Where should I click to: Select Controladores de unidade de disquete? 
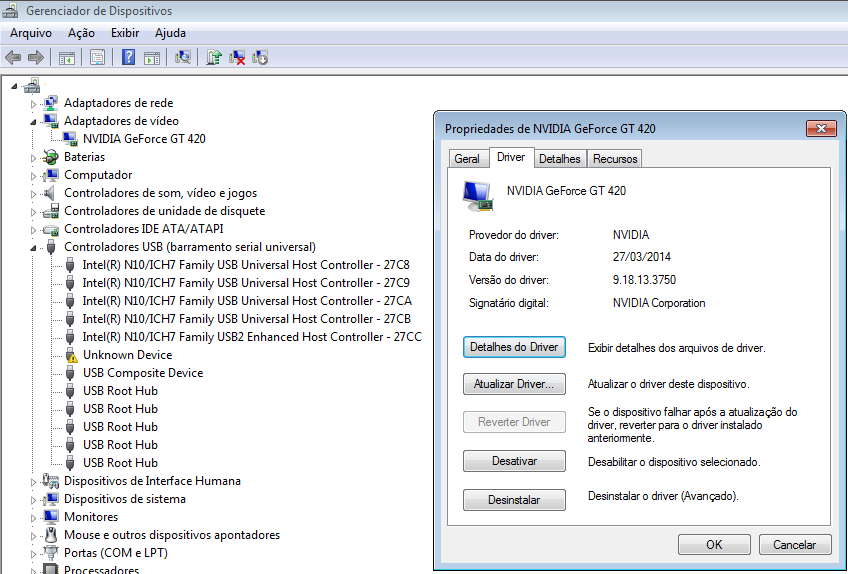pyautogui.click(x=164, y=211)
